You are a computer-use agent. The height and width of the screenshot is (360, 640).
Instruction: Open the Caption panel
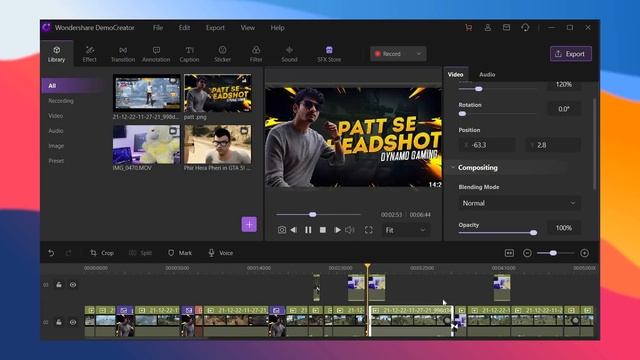coord(189,54)
